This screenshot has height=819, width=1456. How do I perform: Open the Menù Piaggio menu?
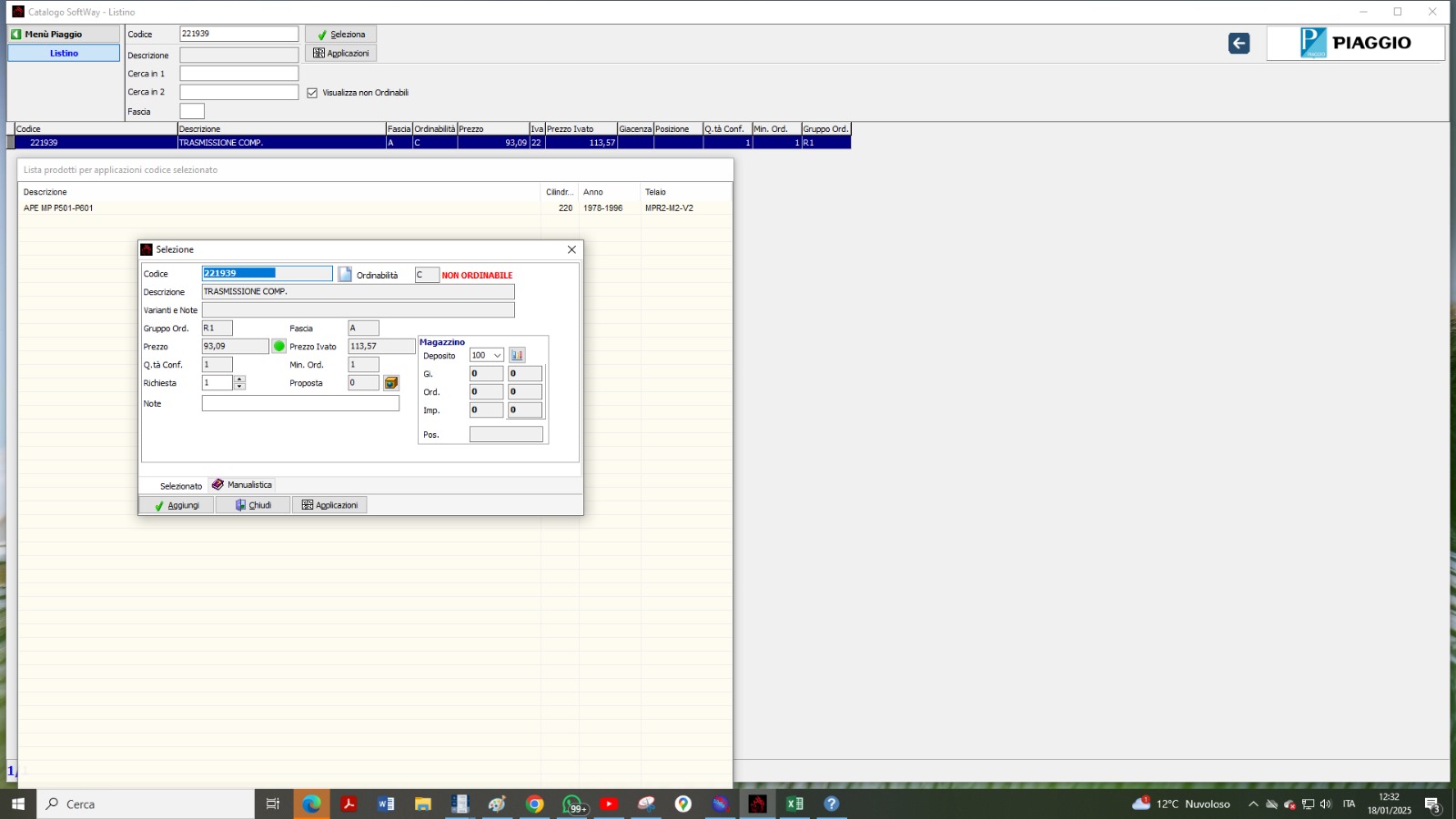(64, 34)
